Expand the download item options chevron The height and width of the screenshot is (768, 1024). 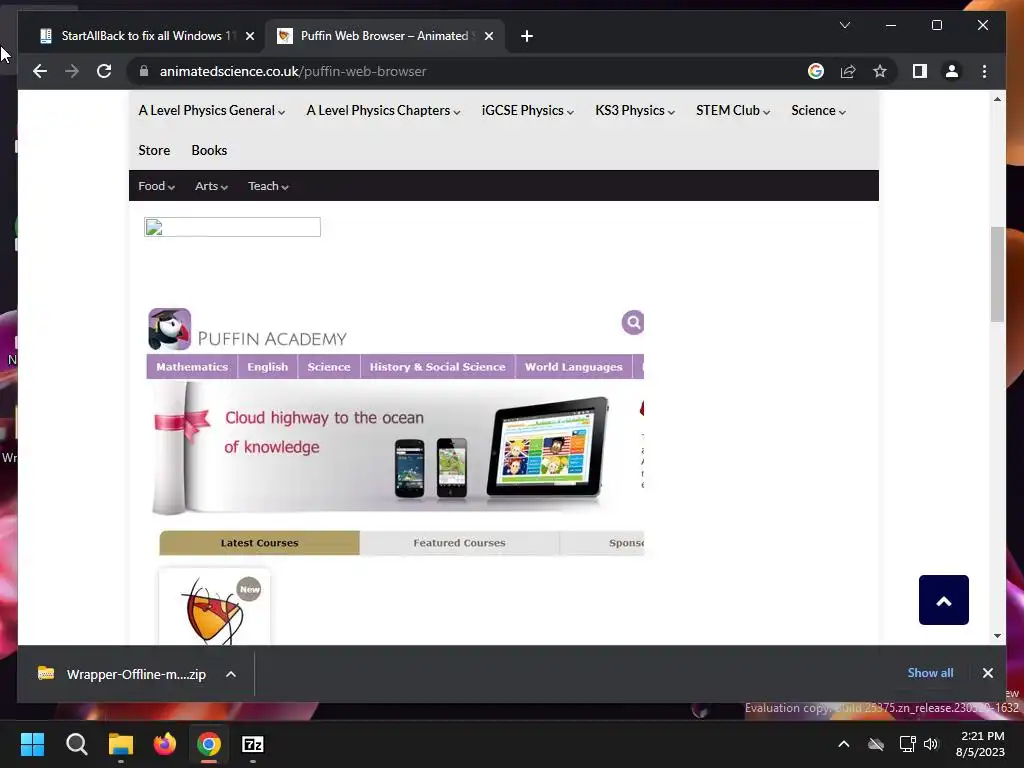(231, 674)
